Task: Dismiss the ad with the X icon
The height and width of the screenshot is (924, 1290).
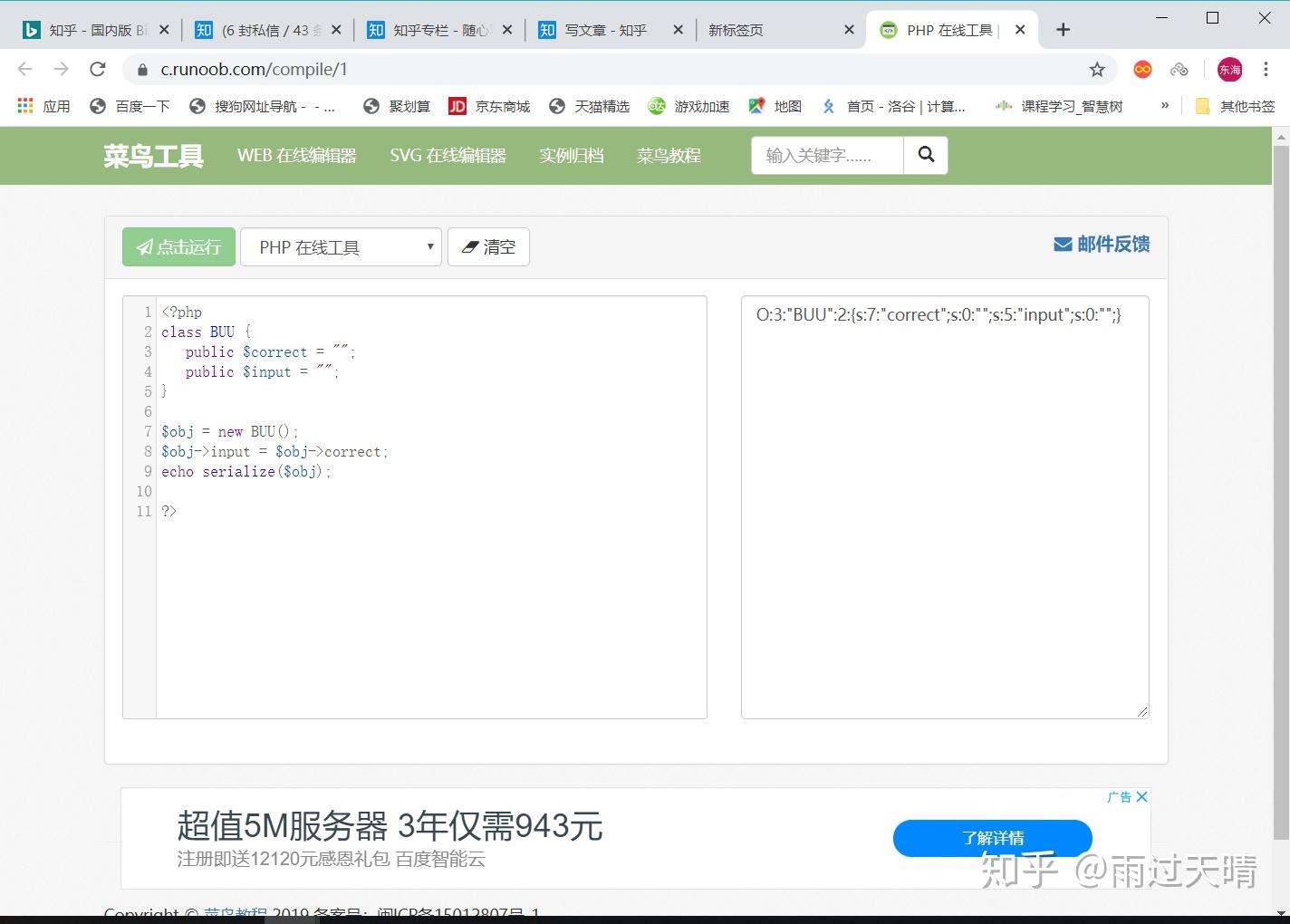Action: (x=1141, y=797)
